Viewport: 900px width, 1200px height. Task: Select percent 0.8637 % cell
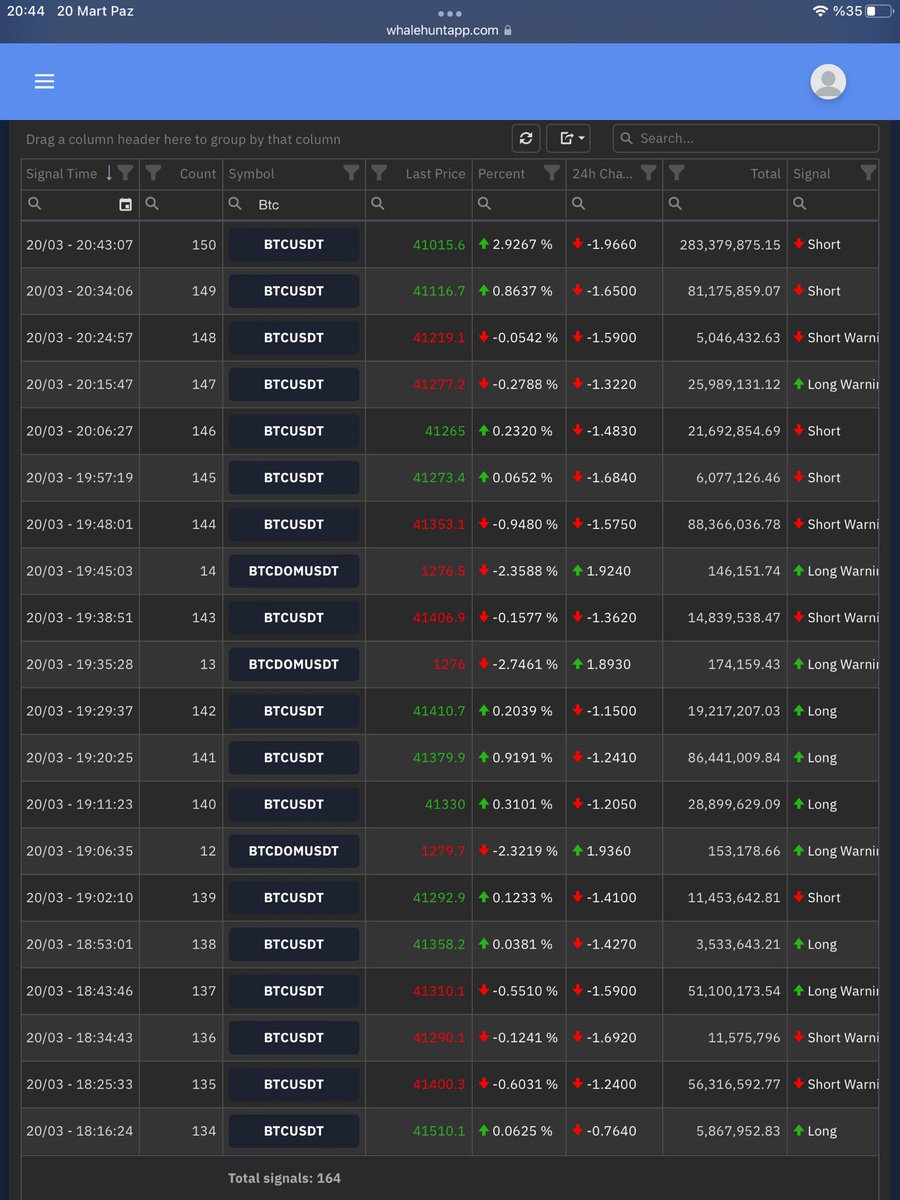tap(519, 291)
